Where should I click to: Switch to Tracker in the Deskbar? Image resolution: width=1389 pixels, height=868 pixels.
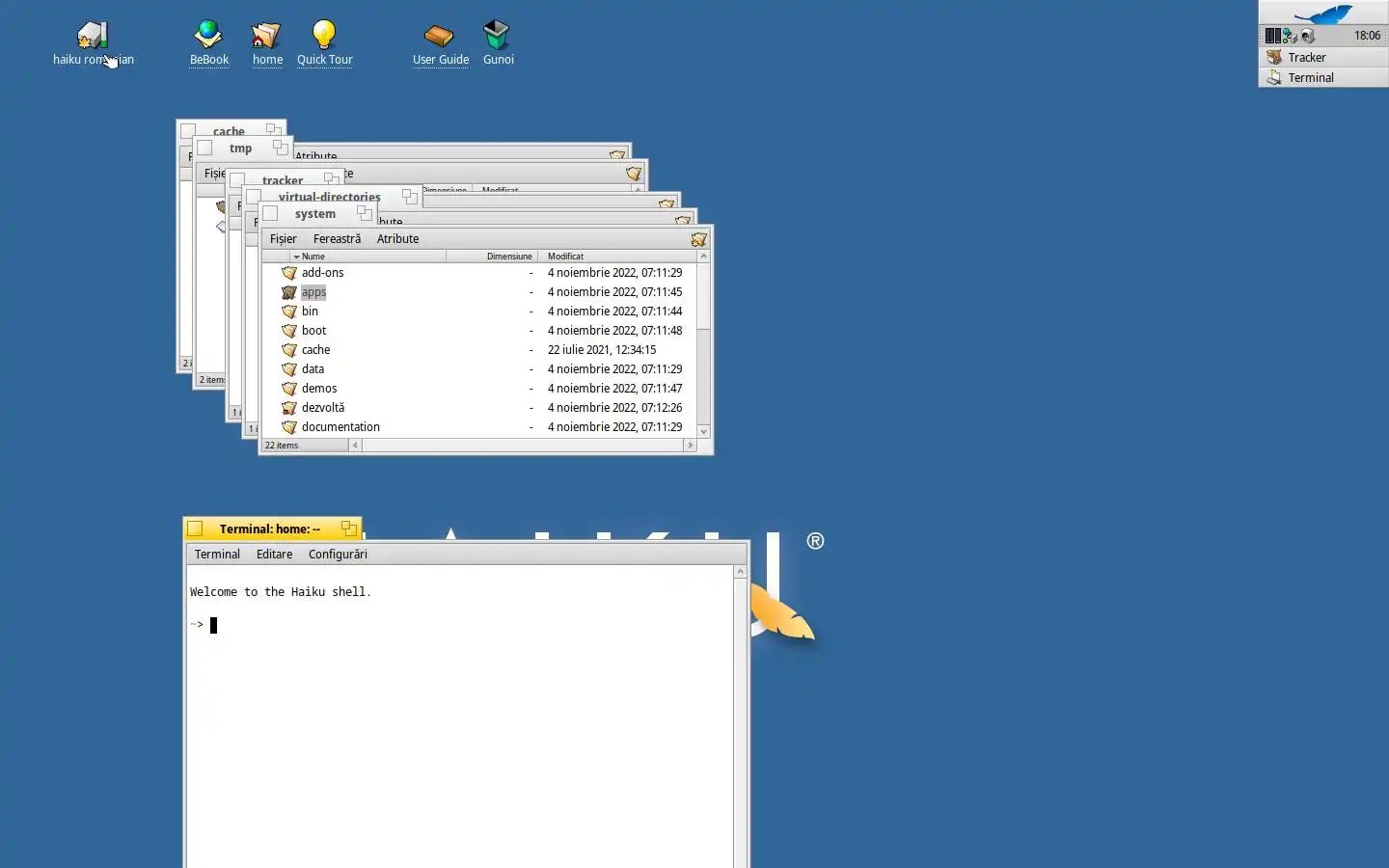pyautogui.click(x=1323, y=57)
